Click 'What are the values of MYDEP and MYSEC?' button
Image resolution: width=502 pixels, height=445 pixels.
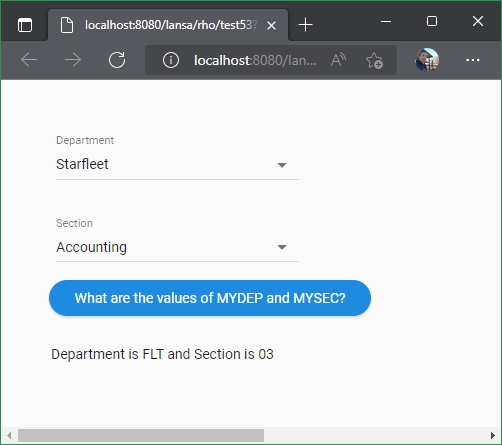[210, 298]
